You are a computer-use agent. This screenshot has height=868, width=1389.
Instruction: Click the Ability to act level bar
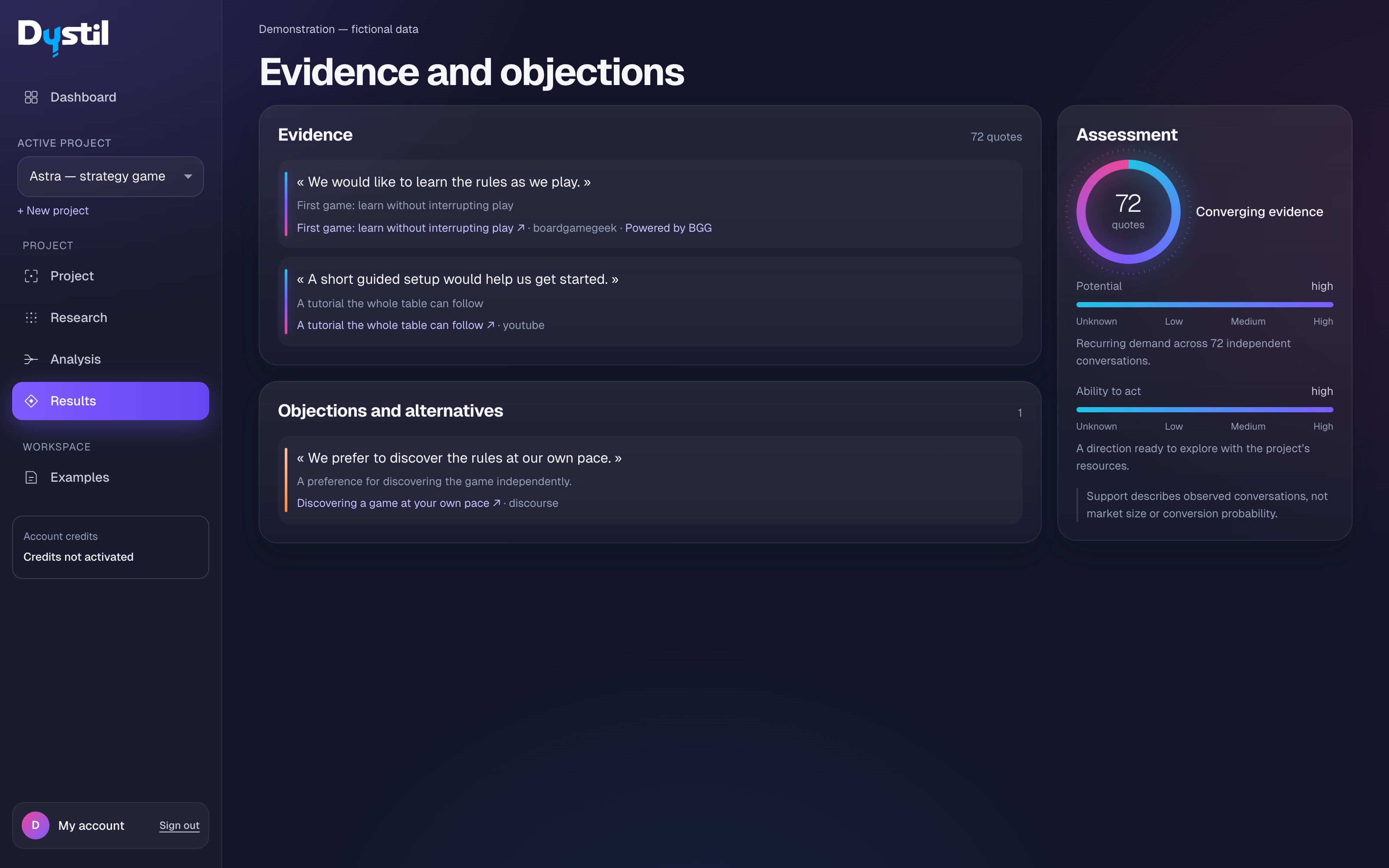[x=1204, y=409]
